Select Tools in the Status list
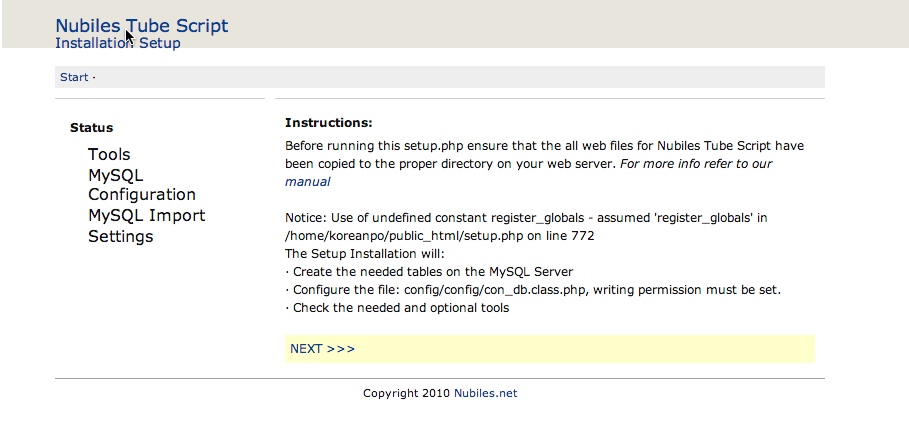The image size is (909, 438). (x=109, y=154)
